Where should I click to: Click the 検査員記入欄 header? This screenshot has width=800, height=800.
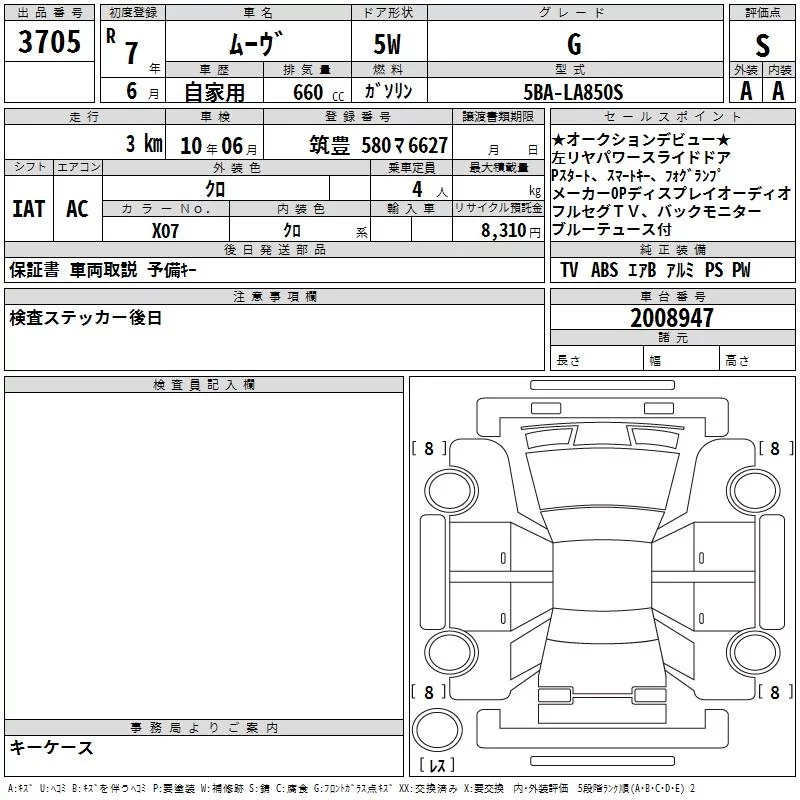click(204, 385)
